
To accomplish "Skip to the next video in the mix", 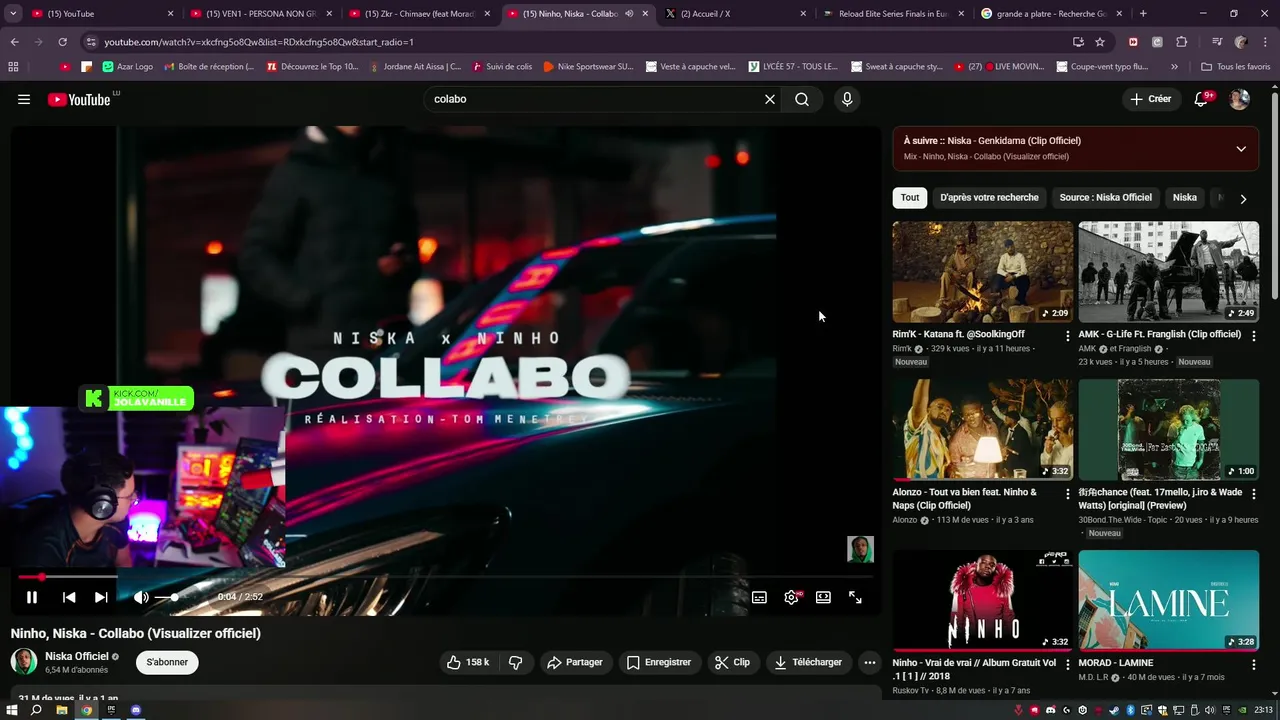I will [101, 597].
